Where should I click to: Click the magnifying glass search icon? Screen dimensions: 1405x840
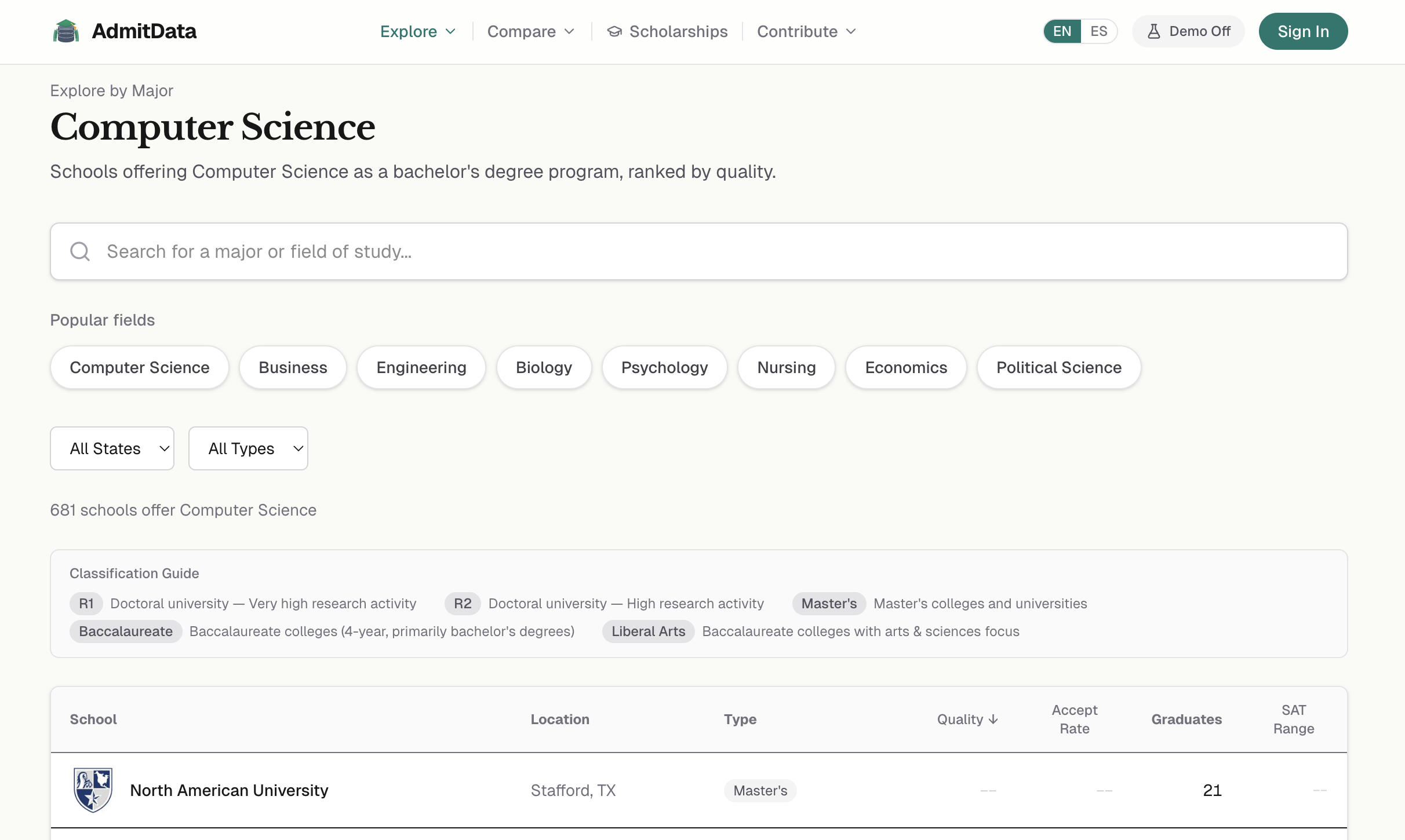click(x=80, y=251)
